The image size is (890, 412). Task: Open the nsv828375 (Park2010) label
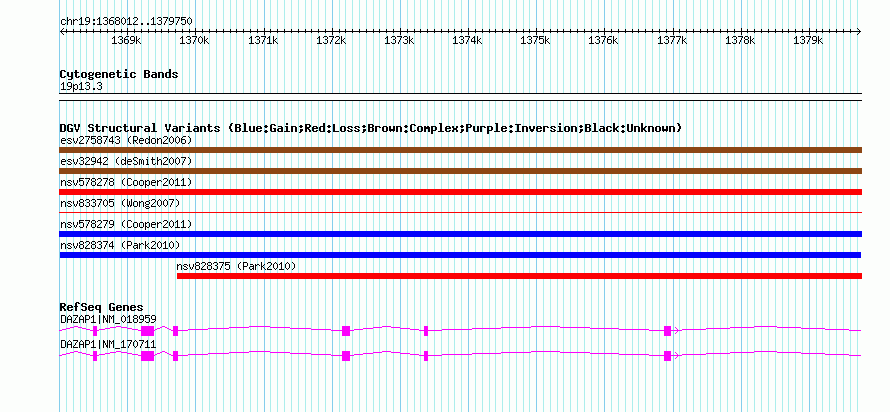(236, 266)
